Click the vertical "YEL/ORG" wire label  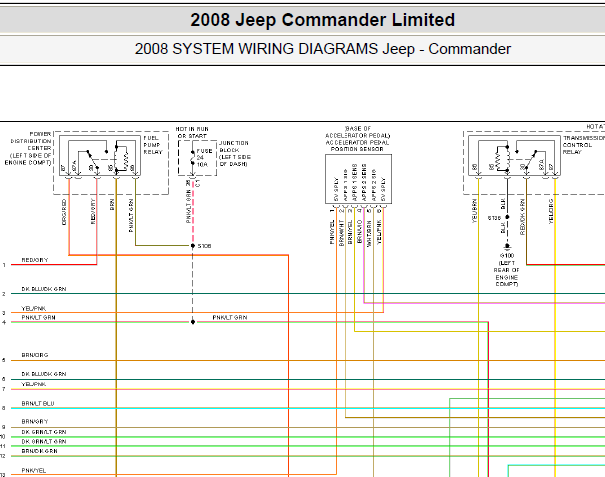pos(551,211)
